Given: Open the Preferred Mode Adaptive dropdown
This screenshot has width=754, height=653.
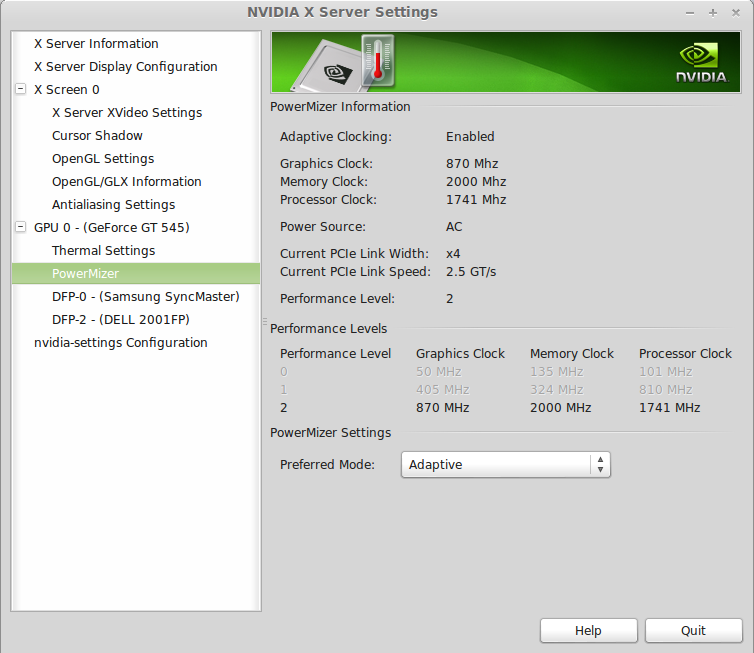Looking at the screenshot, I should tap(506, 465).
